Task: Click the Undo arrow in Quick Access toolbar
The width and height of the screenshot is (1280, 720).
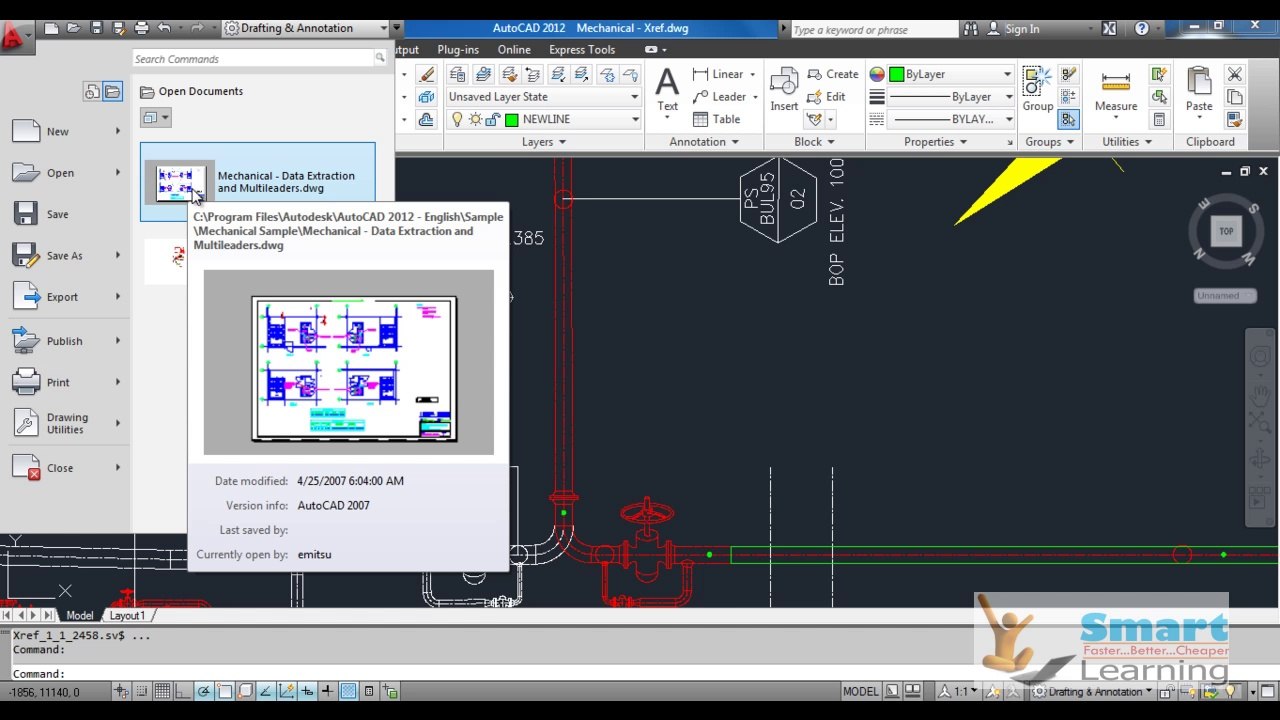Action: click(x=164, y=28)
